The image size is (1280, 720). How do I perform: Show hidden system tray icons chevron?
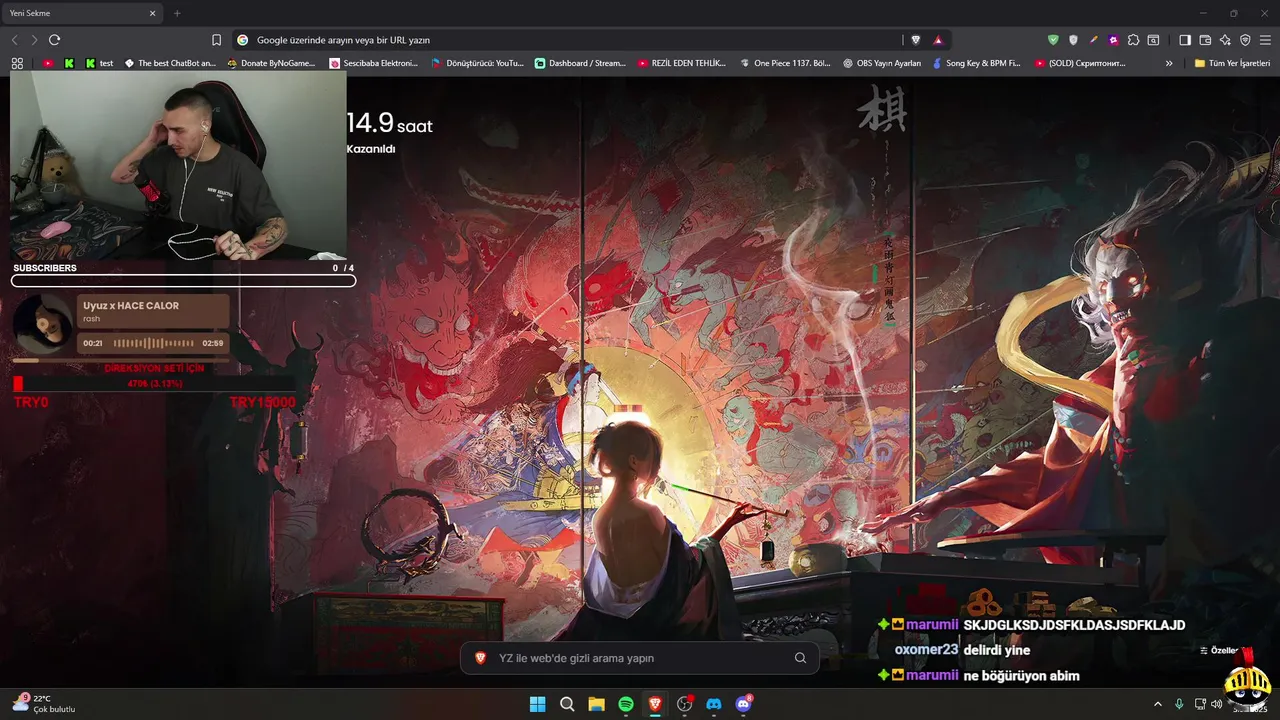[1158, 704]
